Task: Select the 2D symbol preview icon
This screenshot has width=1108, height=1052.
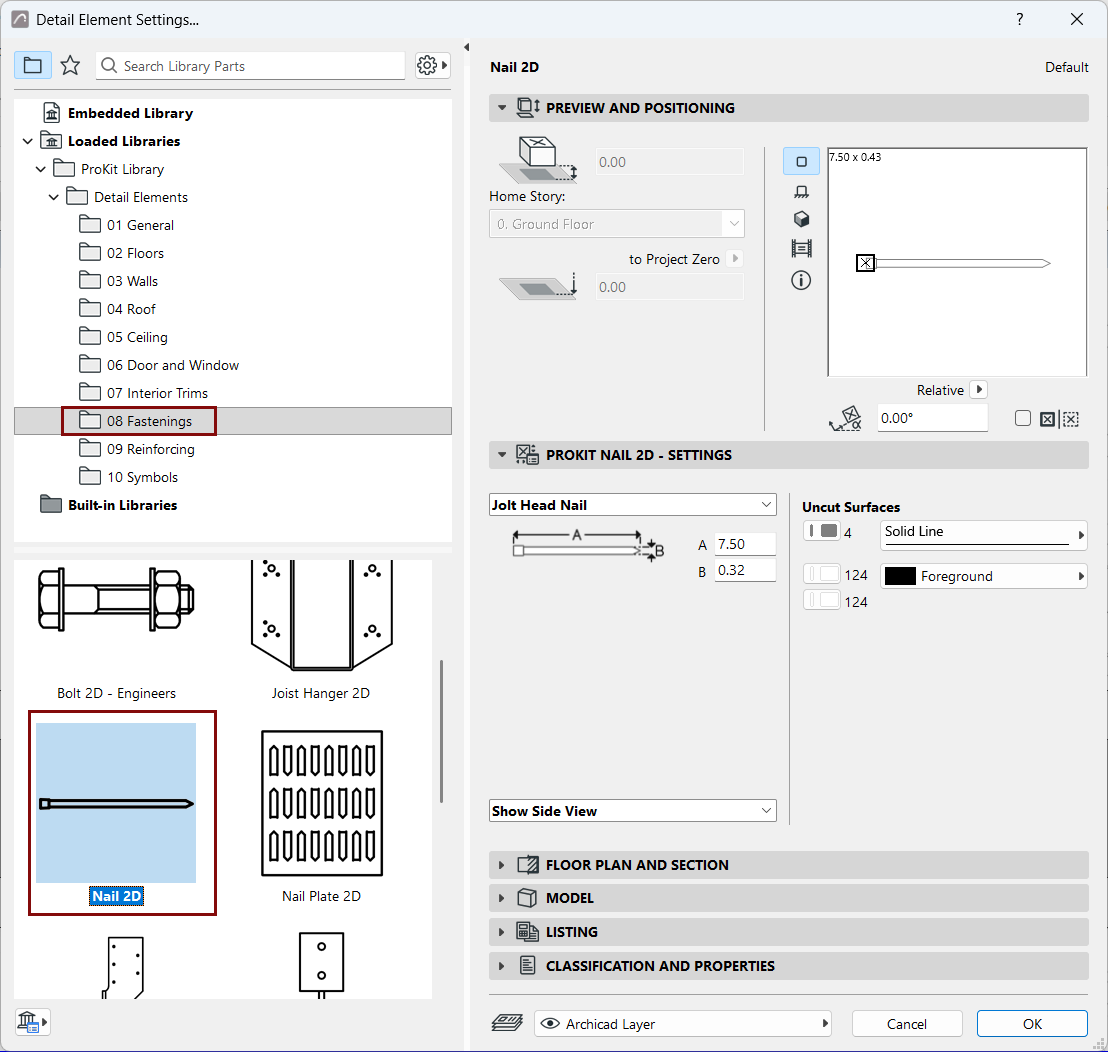Action: 801,162
